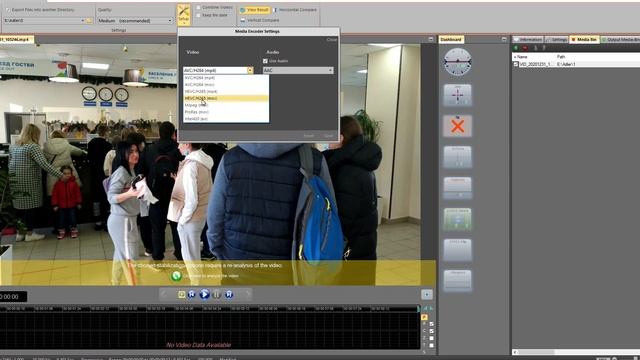The width and height of the screenshot is (640, 360).
Task: Click the square button right of playback bar
Action: tap(427, 294)
